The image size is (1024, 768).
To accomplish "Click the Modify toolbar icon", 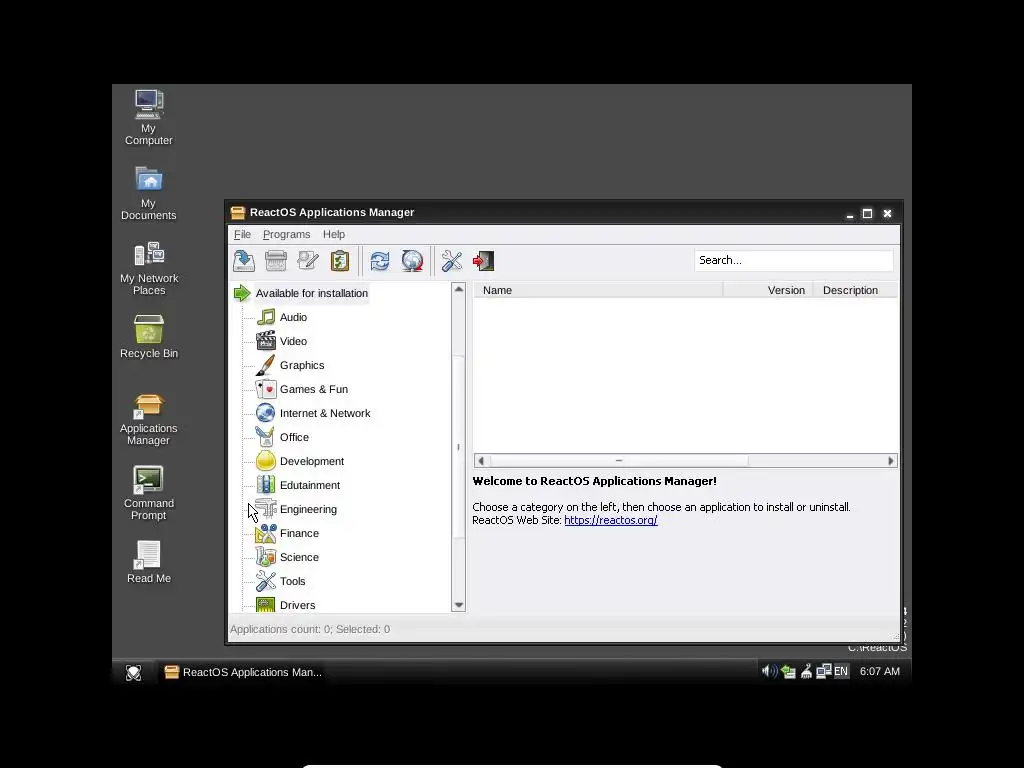I will pos(308,261).
